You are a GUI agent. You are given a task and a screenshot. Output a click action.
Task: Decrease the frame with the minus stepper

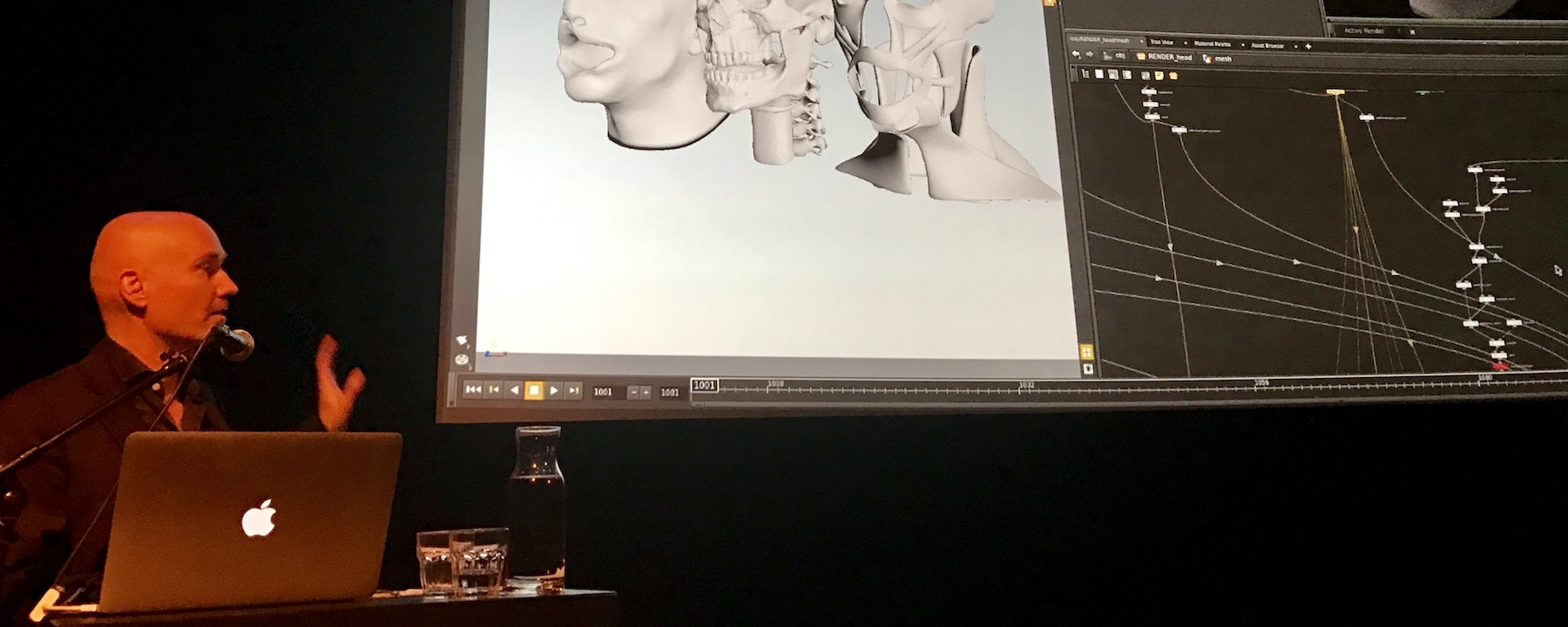pyautogui.click(x=633, y=393)
